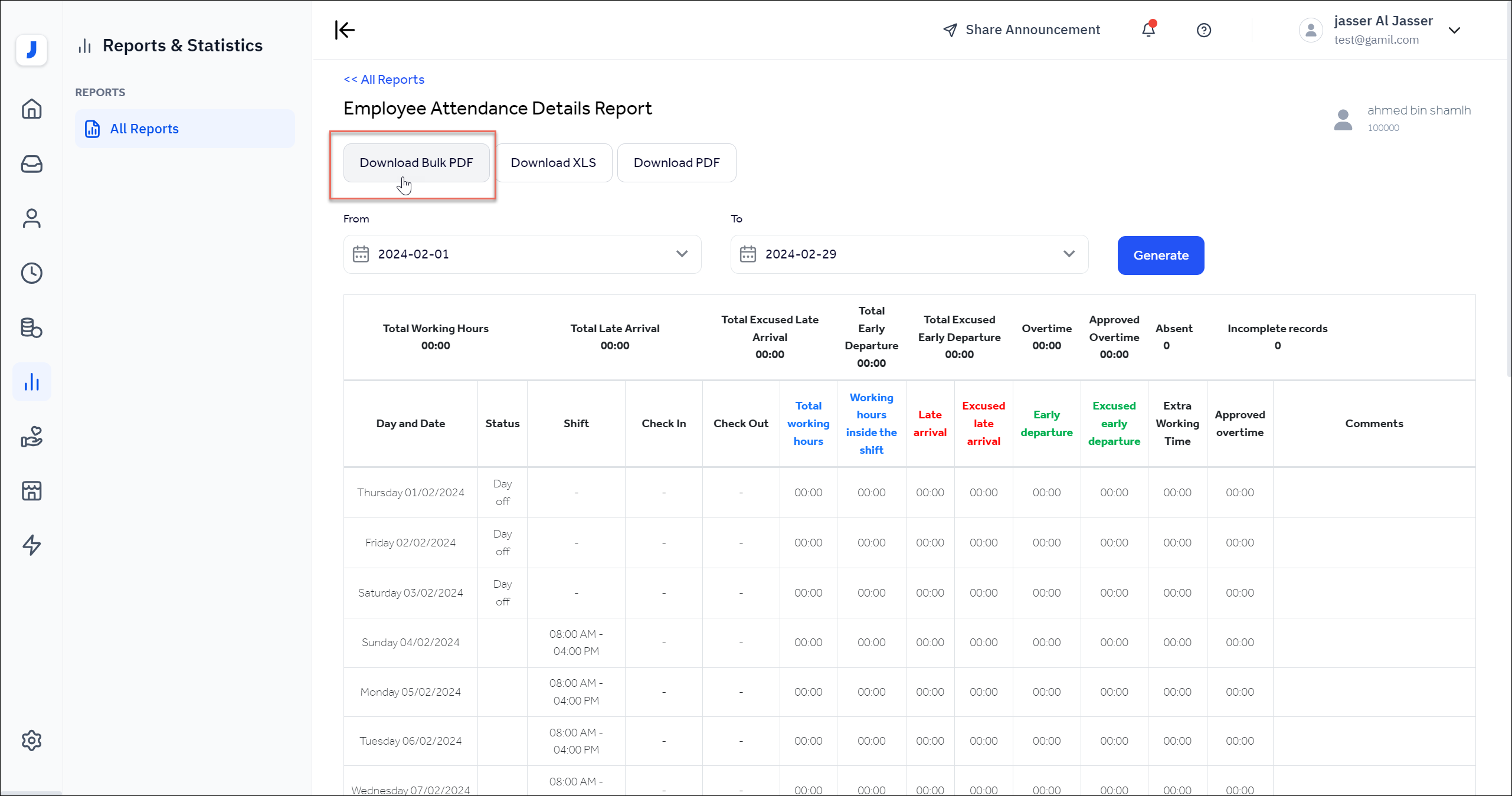Select the Automations lightning bolt icon
Screen dimensions: 1512x796
[x=31, y=545]
